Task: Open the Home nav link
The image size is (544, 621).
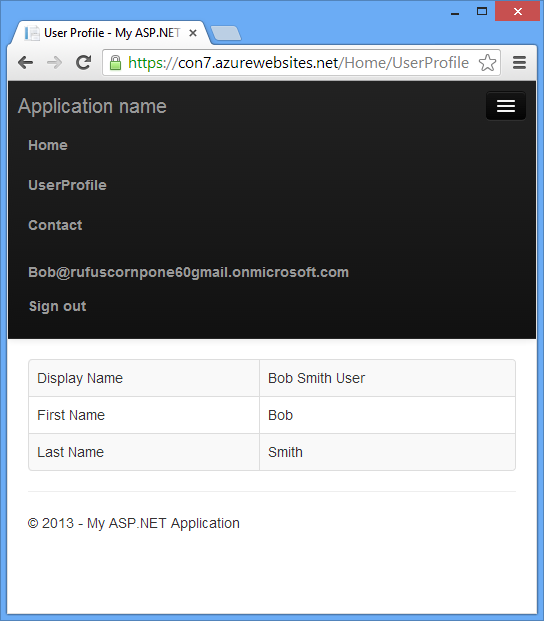Action: coord(48,145)
